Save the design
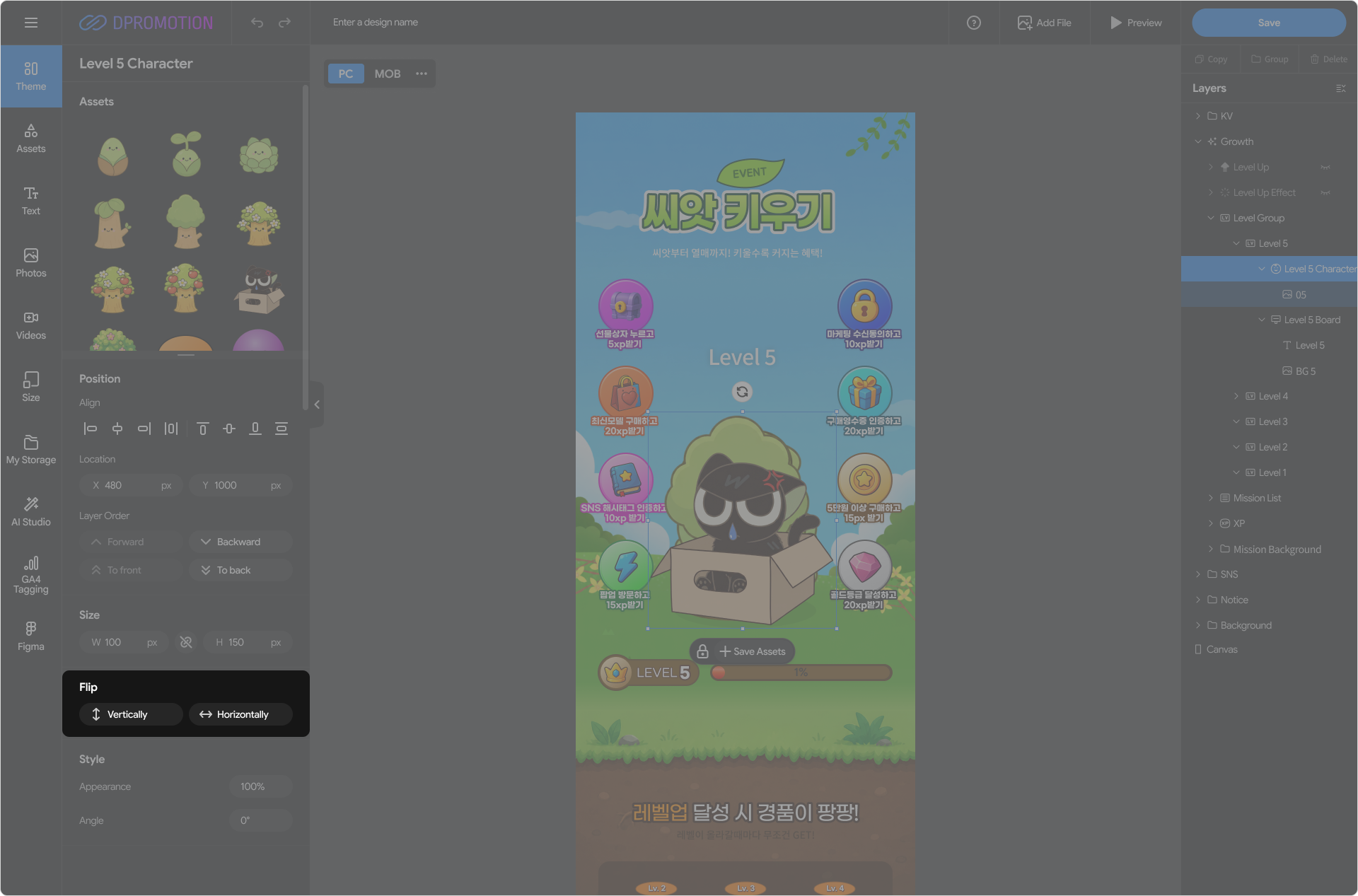 click(1269, 23)
